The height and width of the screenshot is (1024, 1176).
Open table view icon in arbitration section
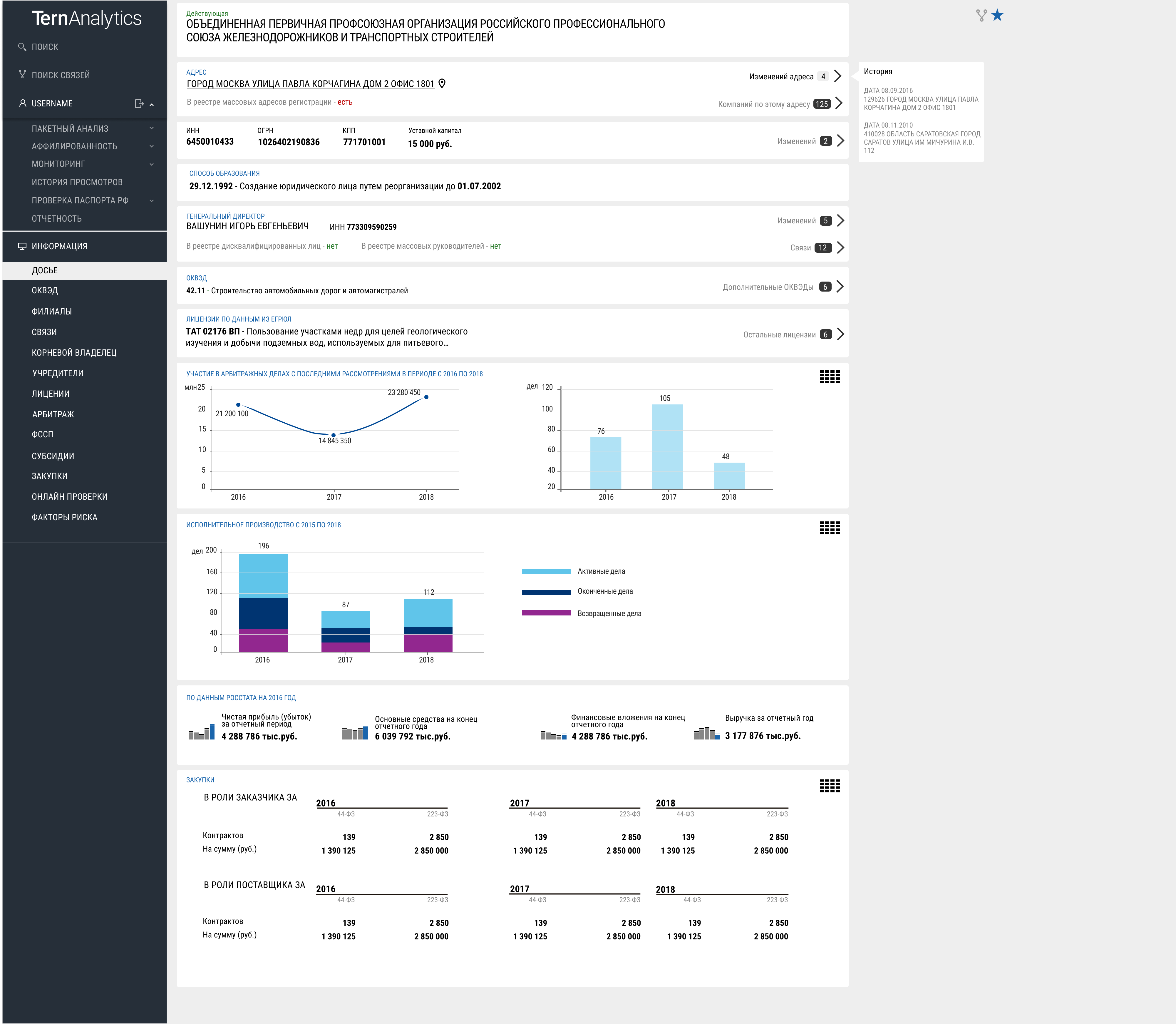pos(829,377)
